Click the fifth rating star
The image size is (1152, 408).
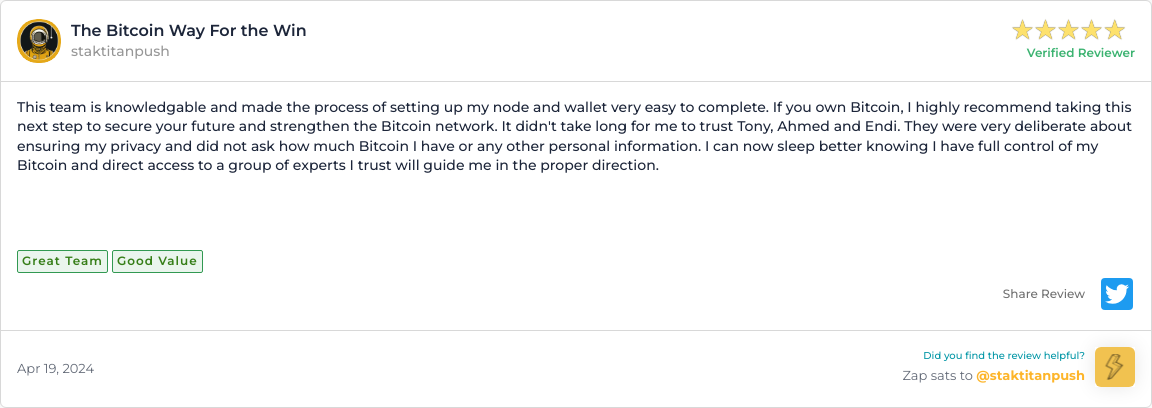pyautogui.click(x=1115, y=30)
